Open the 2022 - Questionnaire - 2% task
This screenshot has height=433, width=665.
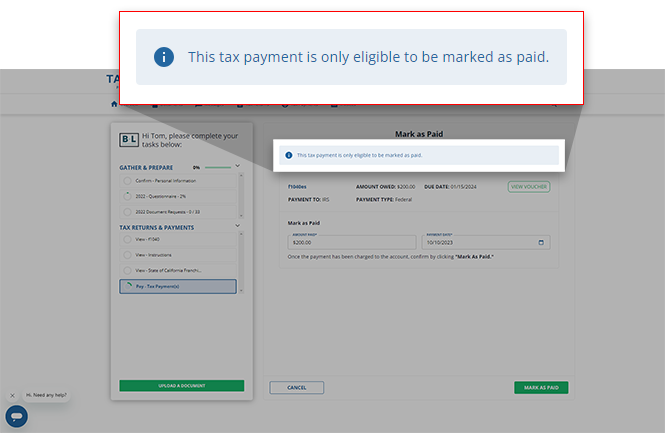[x=178, y=196]
